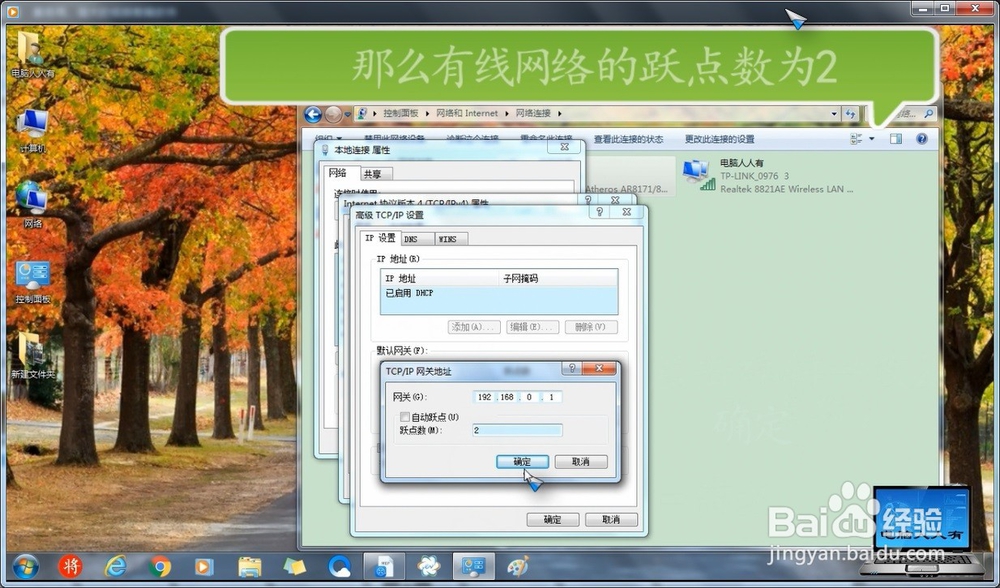Open address bar history dropdown
This screenshot has width=1000, height=588.
pos(834,114)
